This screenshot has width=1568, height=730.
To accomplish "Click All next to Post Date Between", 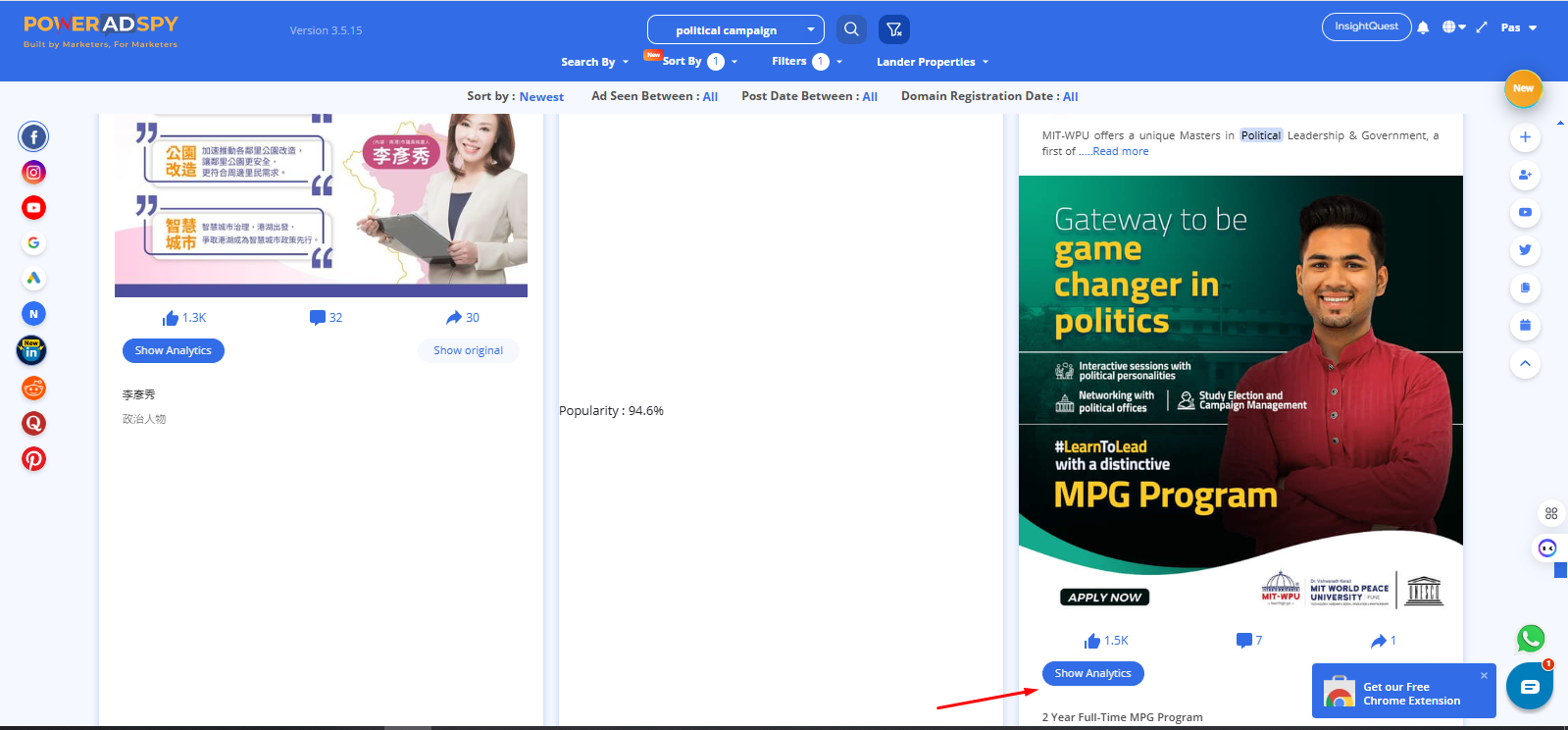I will [x=870, y=97].
